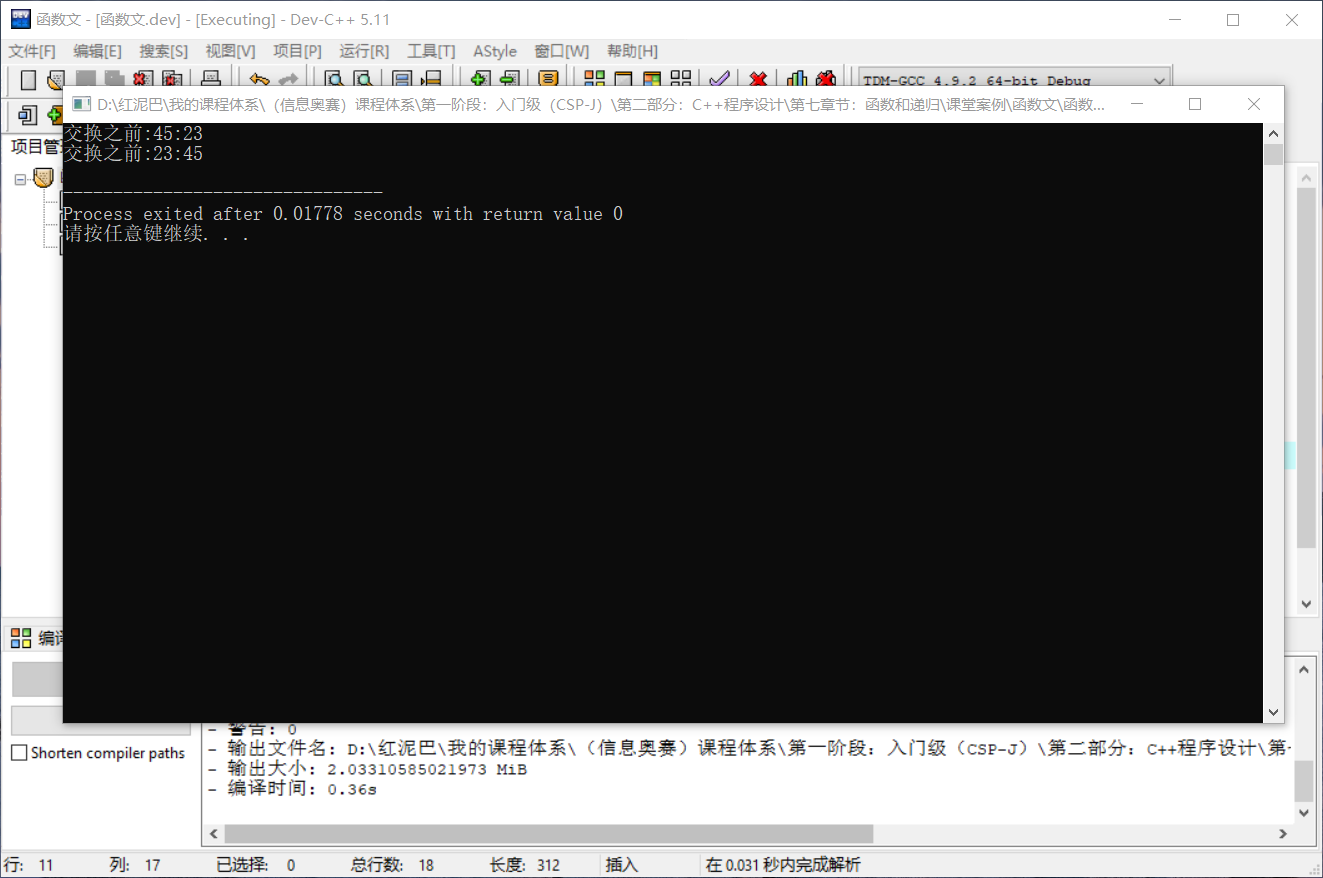Click the Debug checkmark icon

tap(719, 79)
